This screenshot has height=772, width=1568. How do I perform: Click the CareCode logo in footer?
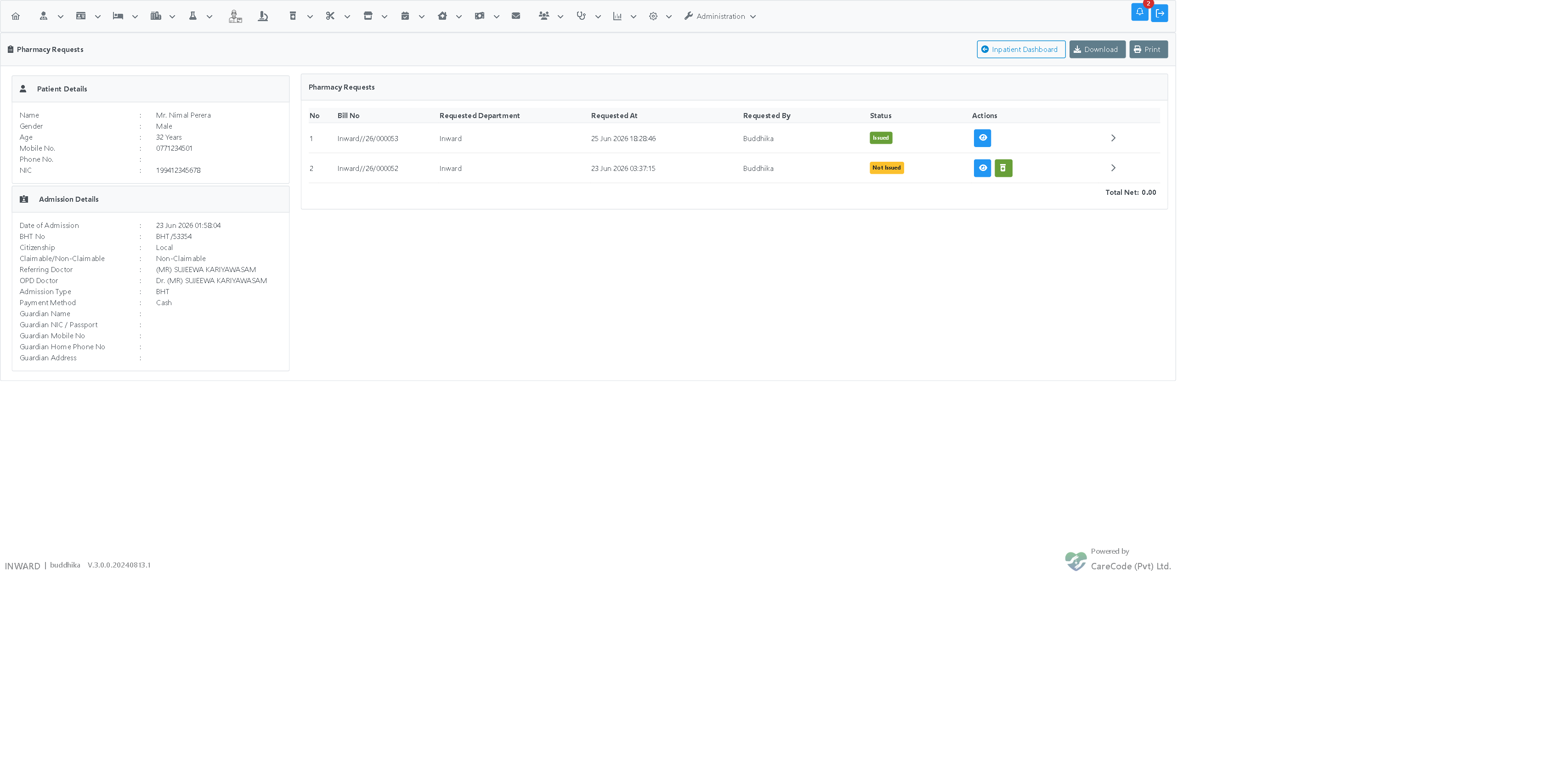pos(1076,561)
